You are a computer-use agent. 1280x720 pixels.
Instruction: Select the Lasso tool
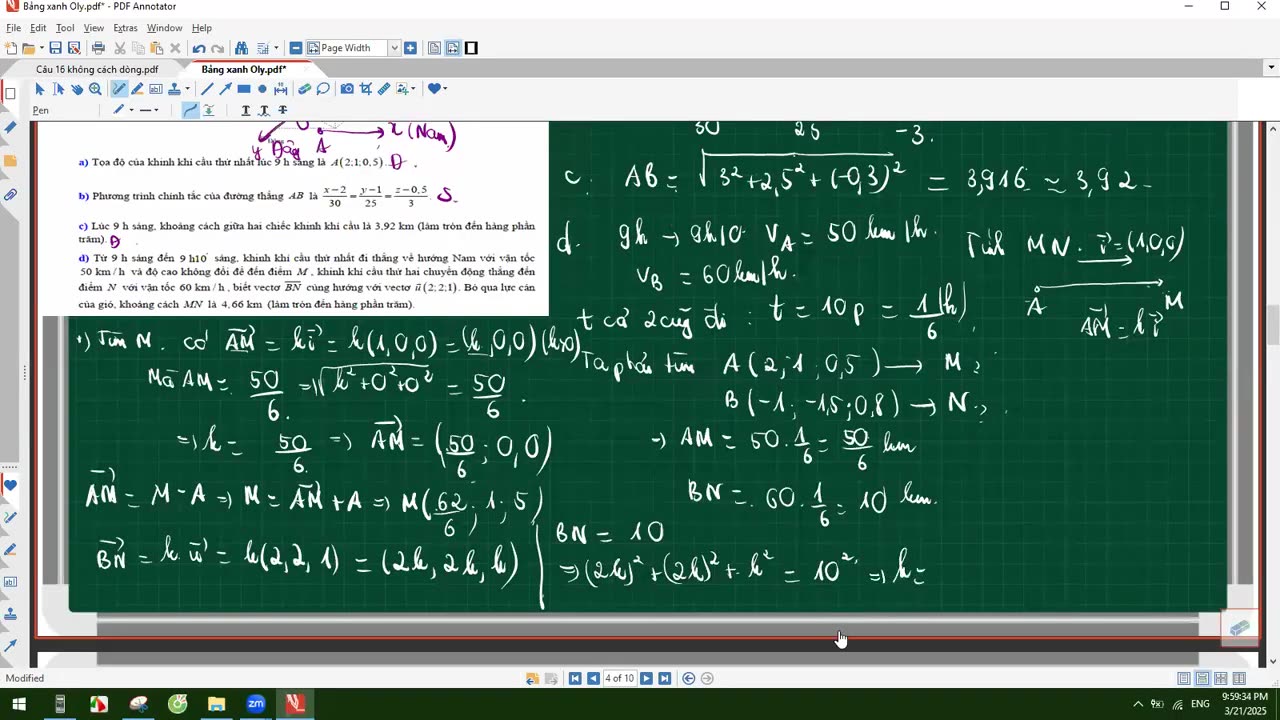point(323,89)
